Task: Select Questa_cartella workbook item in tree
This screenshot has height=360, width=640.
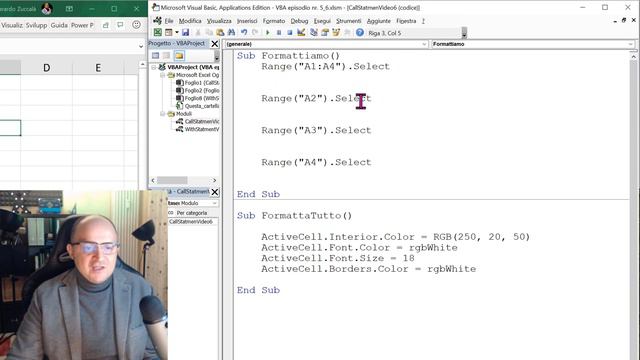Action: click(198, 106)
